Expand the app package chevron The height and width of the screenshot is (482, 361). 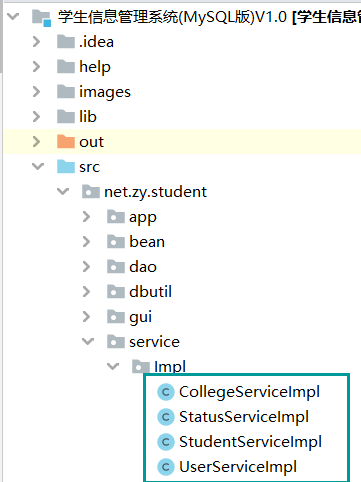click(86, 217)
